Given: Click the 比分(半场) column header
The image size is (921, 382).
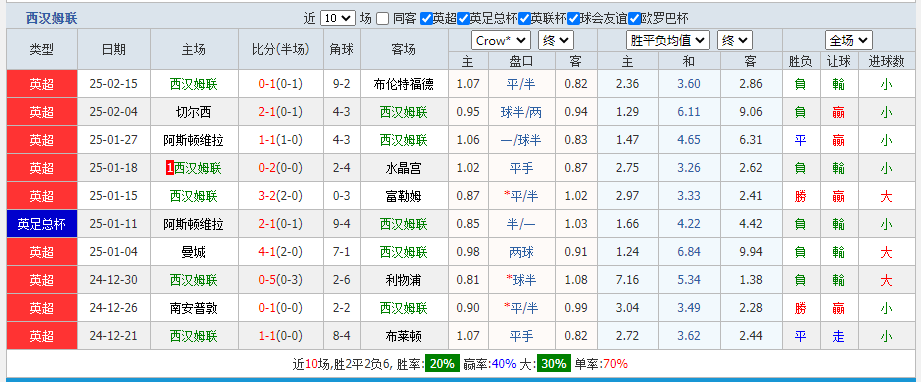Looking at the screenshot, I should 281,49.
